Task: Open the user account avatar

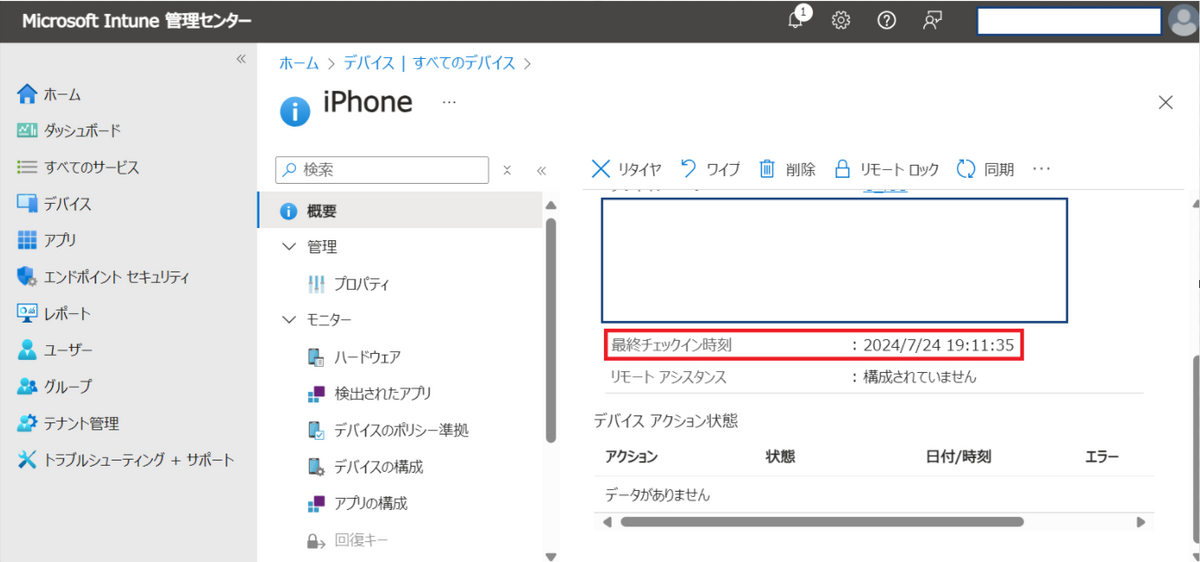Action: [1182, 21]
